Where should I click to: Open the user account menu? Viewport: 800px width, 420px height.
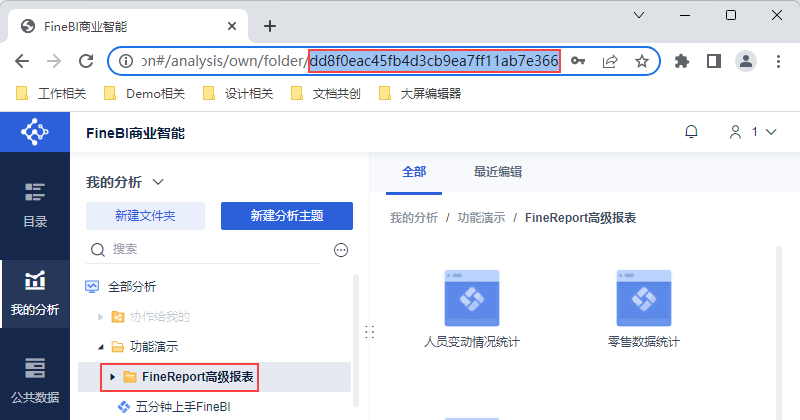click(753, 132)
